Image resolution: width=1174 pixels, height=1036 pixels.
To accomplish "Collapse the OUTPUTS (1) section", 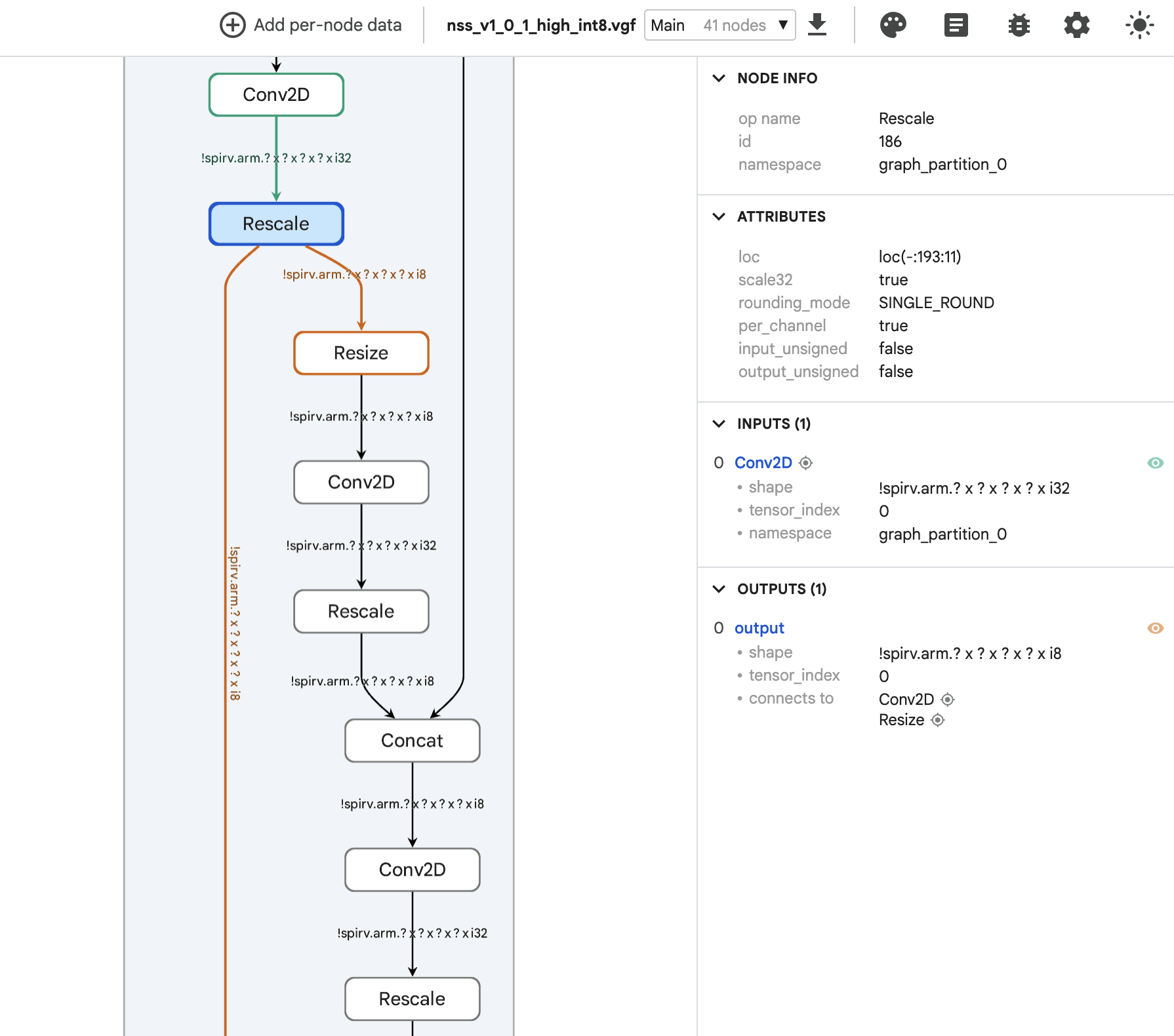I will click(719, 589).
